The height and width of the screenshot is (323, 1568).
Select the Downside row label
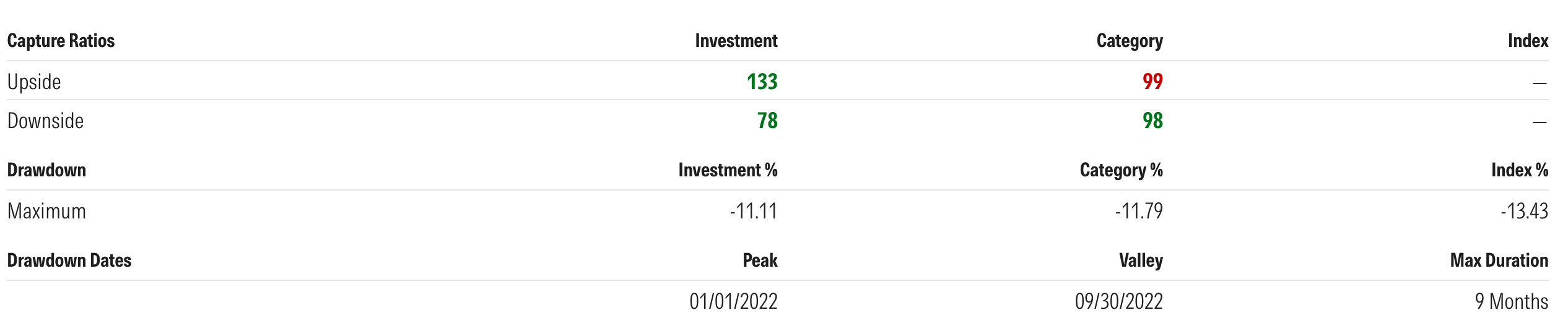tap(45, 121)
